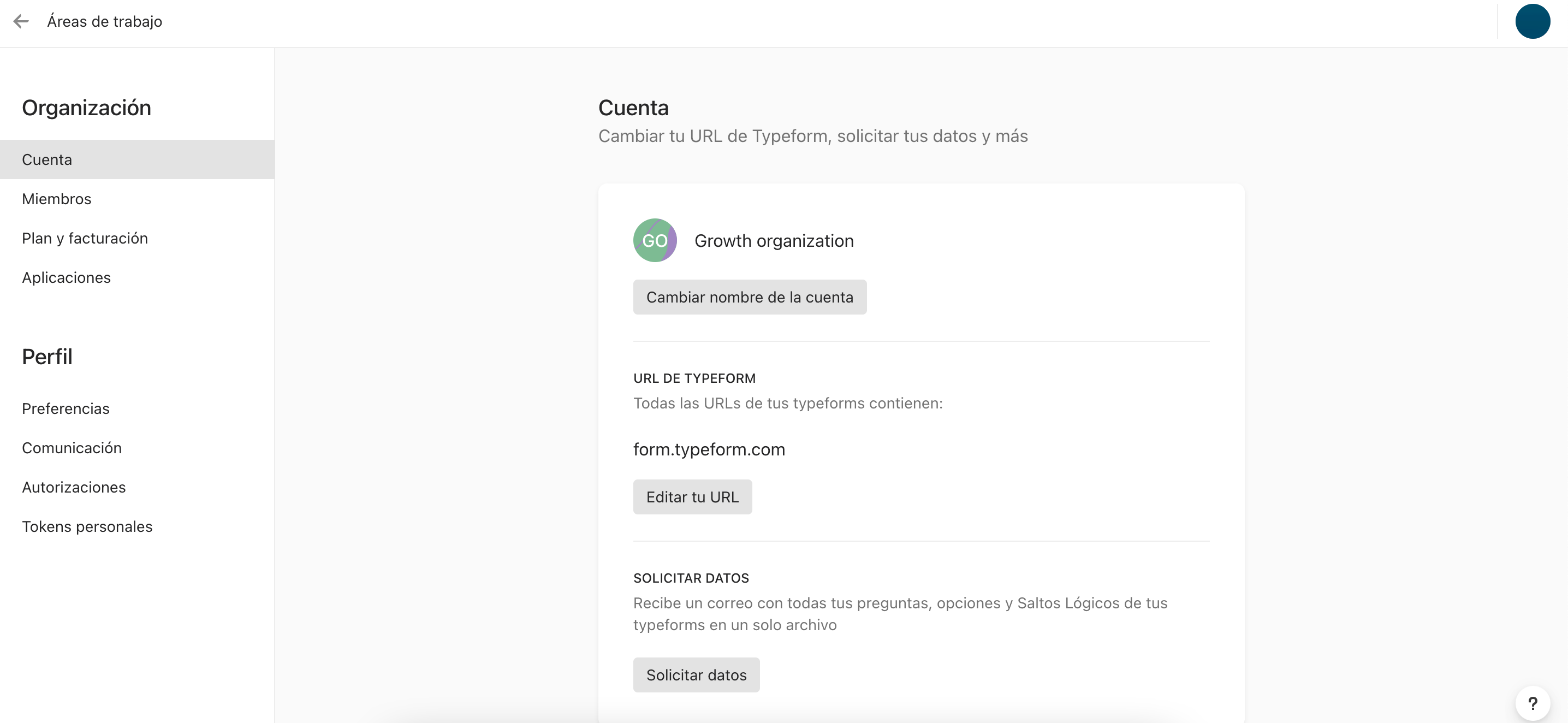This screenshot has height=723, width=1568.
Task: Click Solicitar datos button
Action: (696, 675)
